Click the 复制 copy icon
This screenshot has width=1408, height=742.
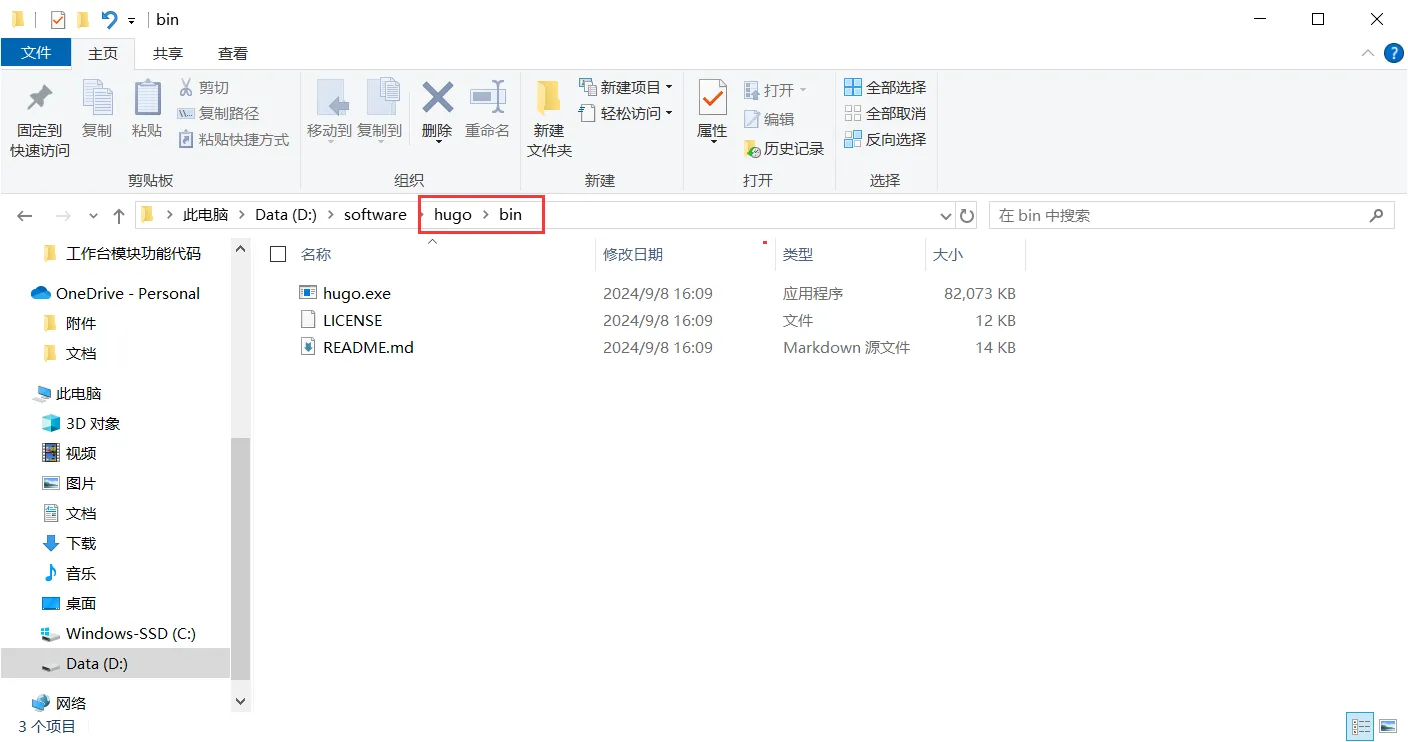pos(97,98)
